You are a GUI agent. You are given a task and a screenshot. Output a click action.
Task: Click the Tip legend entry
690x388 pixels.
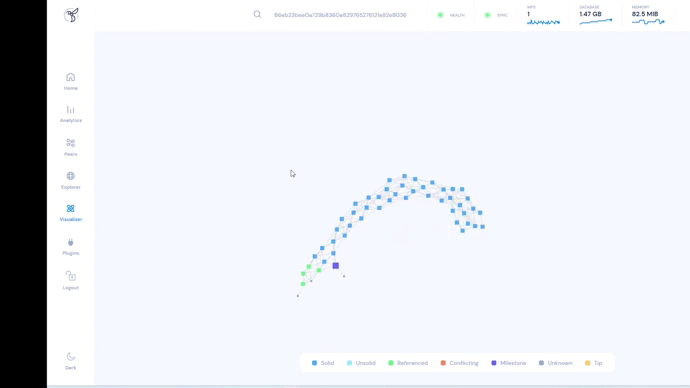[593, 363]
